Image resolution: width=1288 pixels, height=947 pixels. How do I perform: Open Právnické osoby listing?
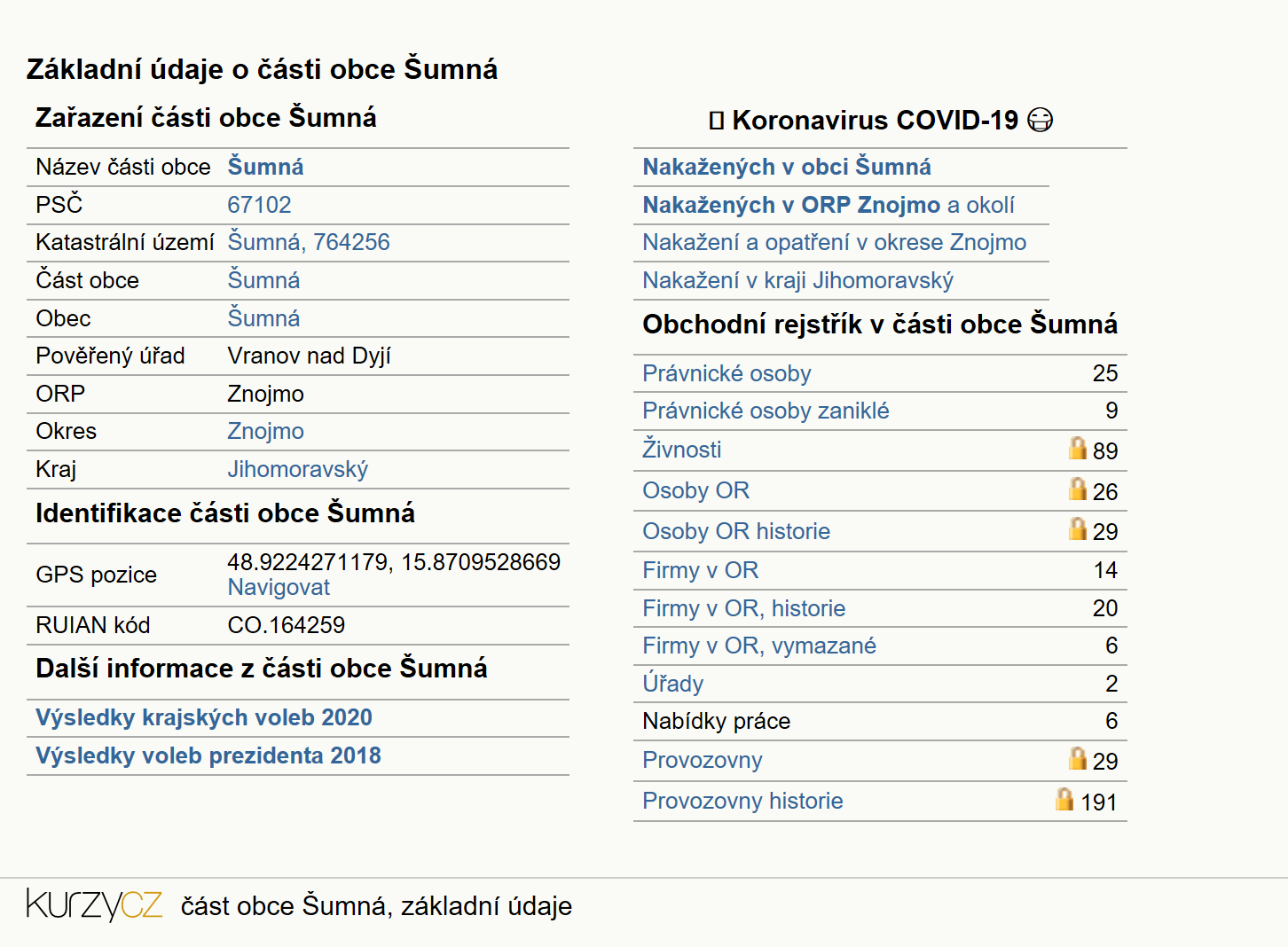pyautogui.click(x=726, y=373)
